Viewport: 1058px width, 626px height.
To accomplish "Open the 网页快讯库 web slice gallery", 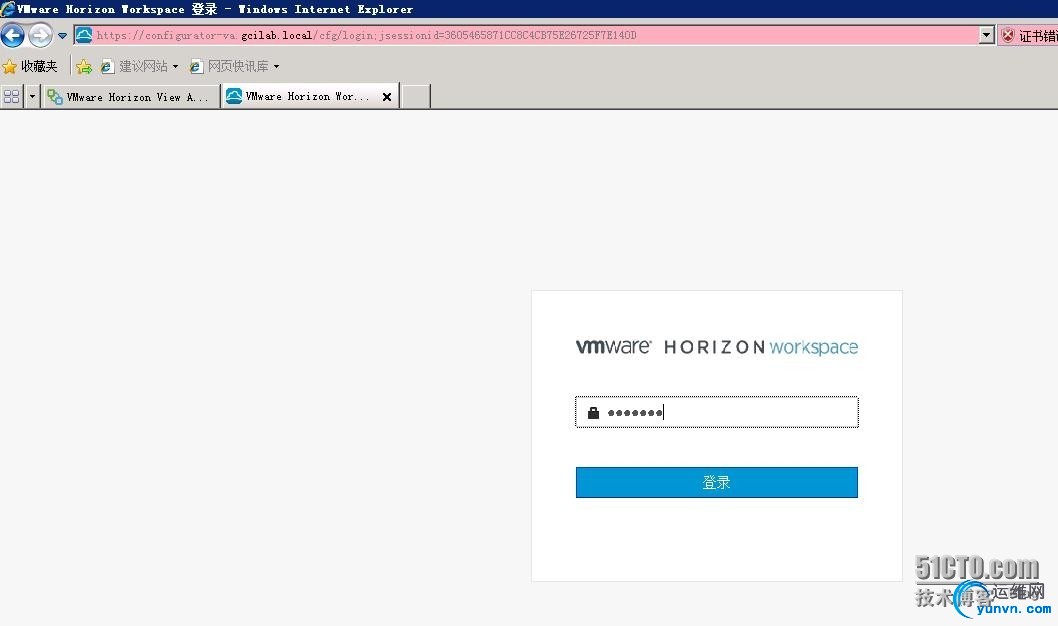I will (x=229, y=66).
